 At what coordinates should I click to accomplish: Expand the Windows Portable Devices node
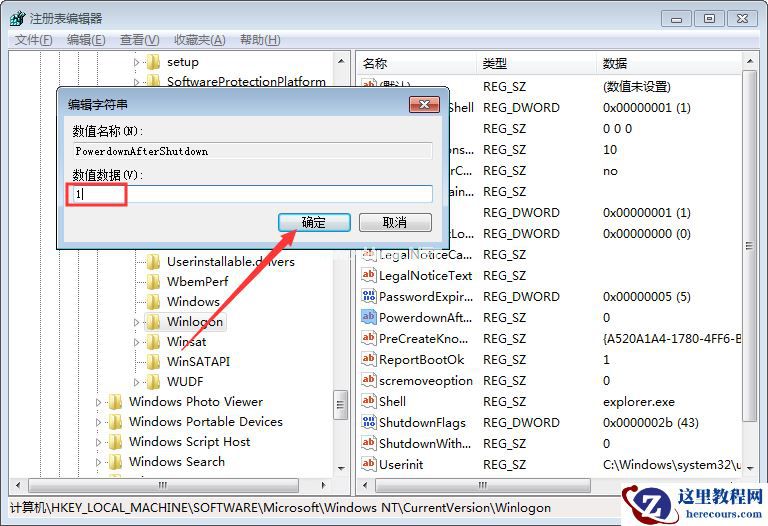pos(98,422)
